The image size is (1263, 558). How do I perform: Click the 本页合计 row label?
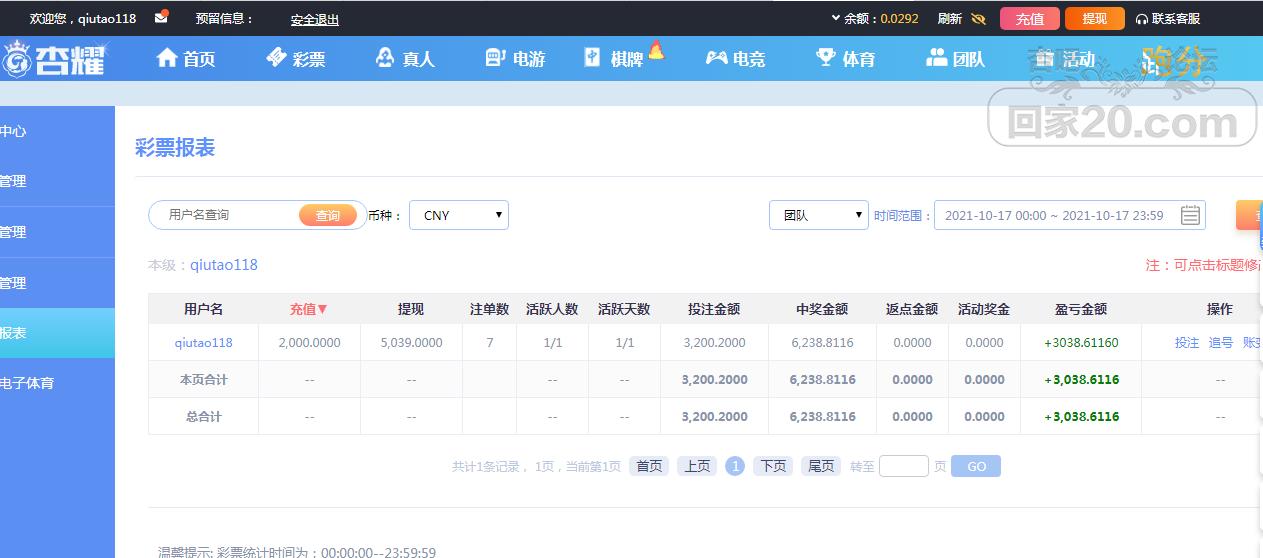pyautogui.click(x=203, y=380)
